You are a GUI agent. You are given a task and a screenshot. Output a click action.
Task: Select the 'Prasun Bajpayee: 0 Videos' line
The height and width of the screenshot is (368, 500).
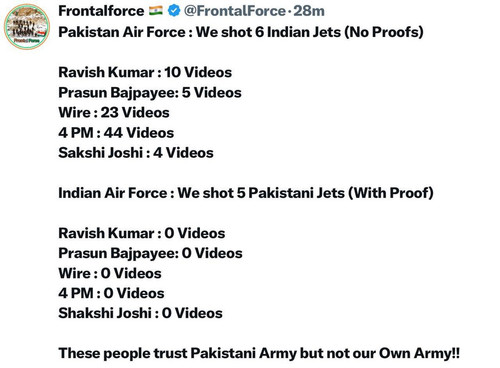point(150,253)
